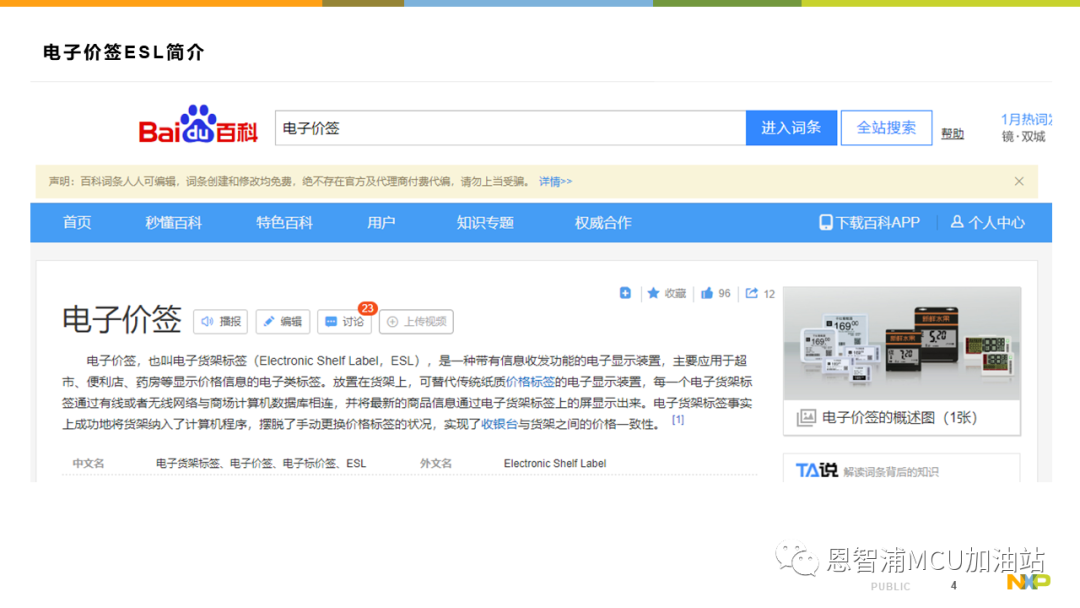Open the 权威合作 menu item
The width and height of the screenshot is (1080, 608).
[x=603, y=222]
